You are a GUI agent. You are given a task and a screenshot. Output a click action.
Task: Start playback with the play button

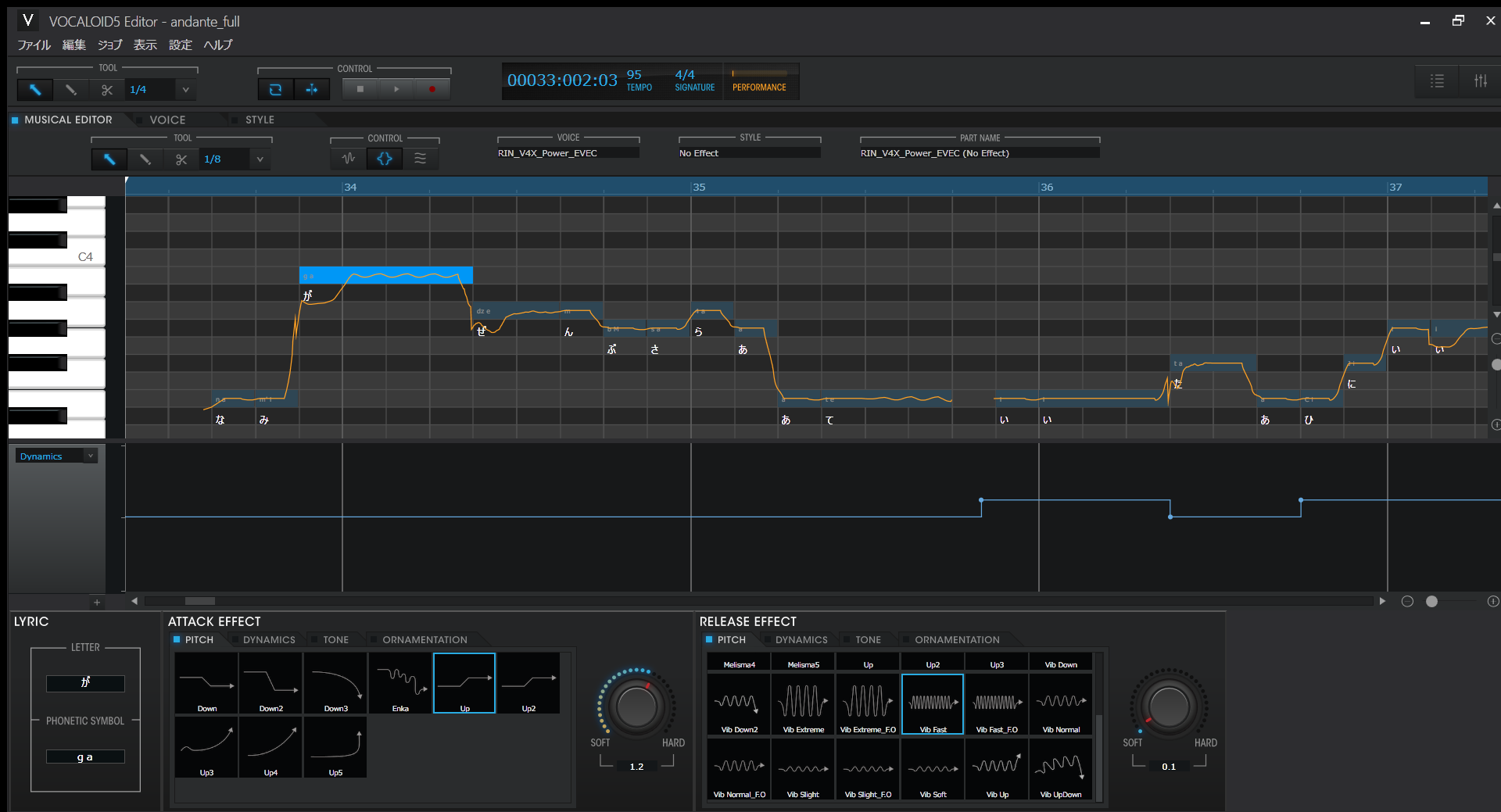[396, 89]
